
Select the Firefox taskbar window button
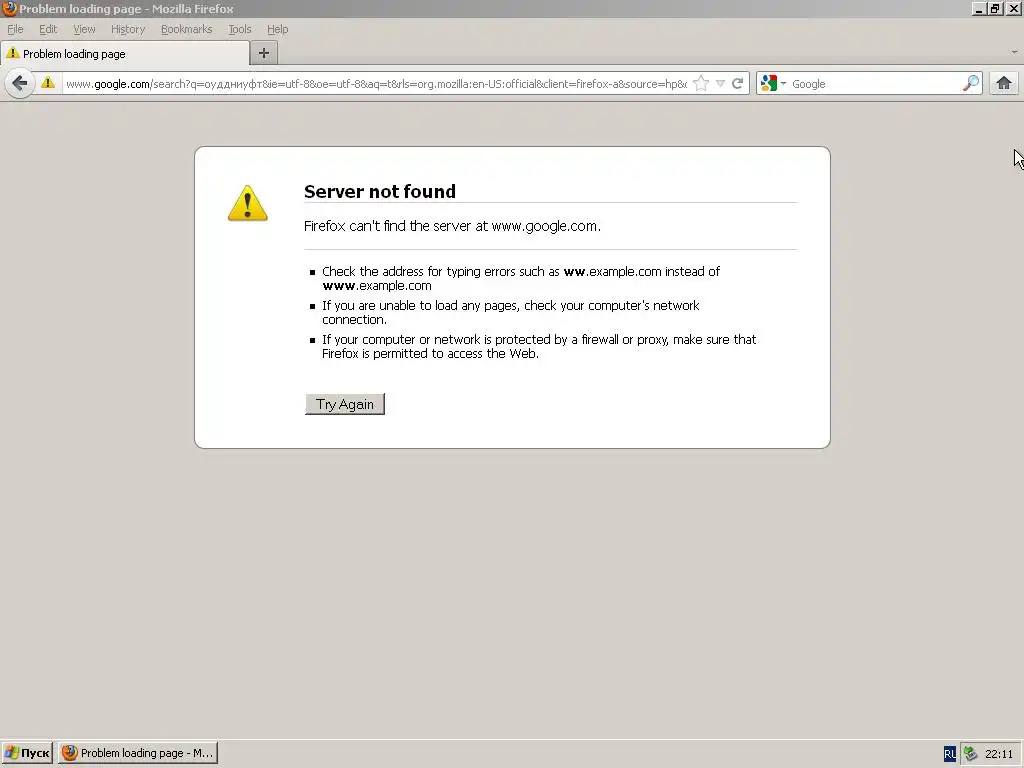pos(138,753)
